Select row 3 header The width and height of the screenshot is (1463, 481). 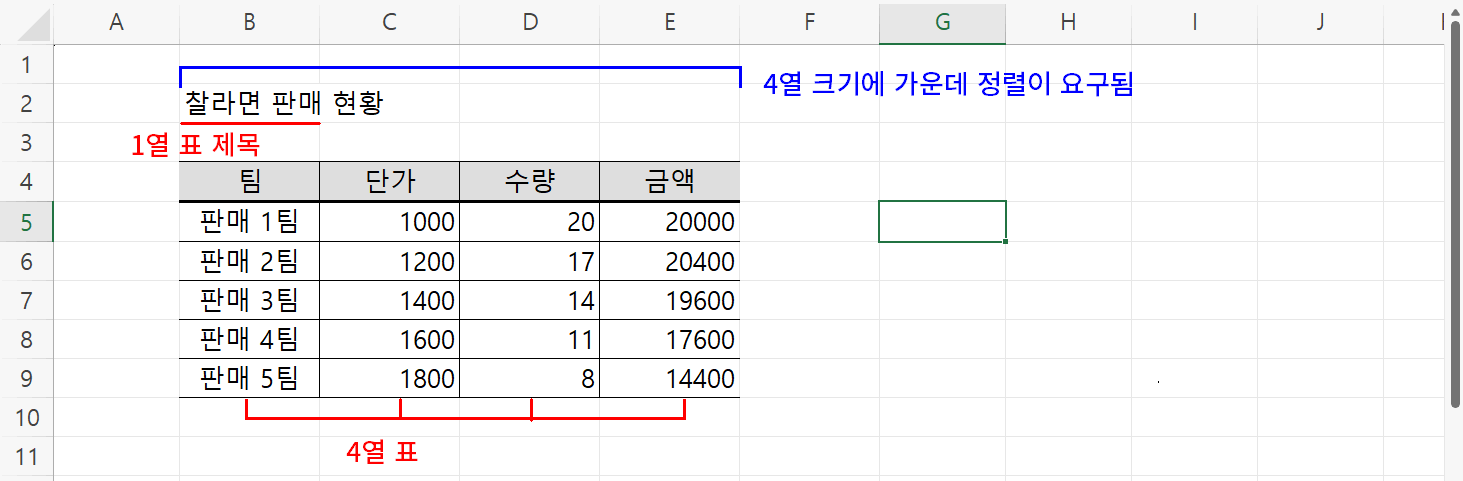(27, 142)
